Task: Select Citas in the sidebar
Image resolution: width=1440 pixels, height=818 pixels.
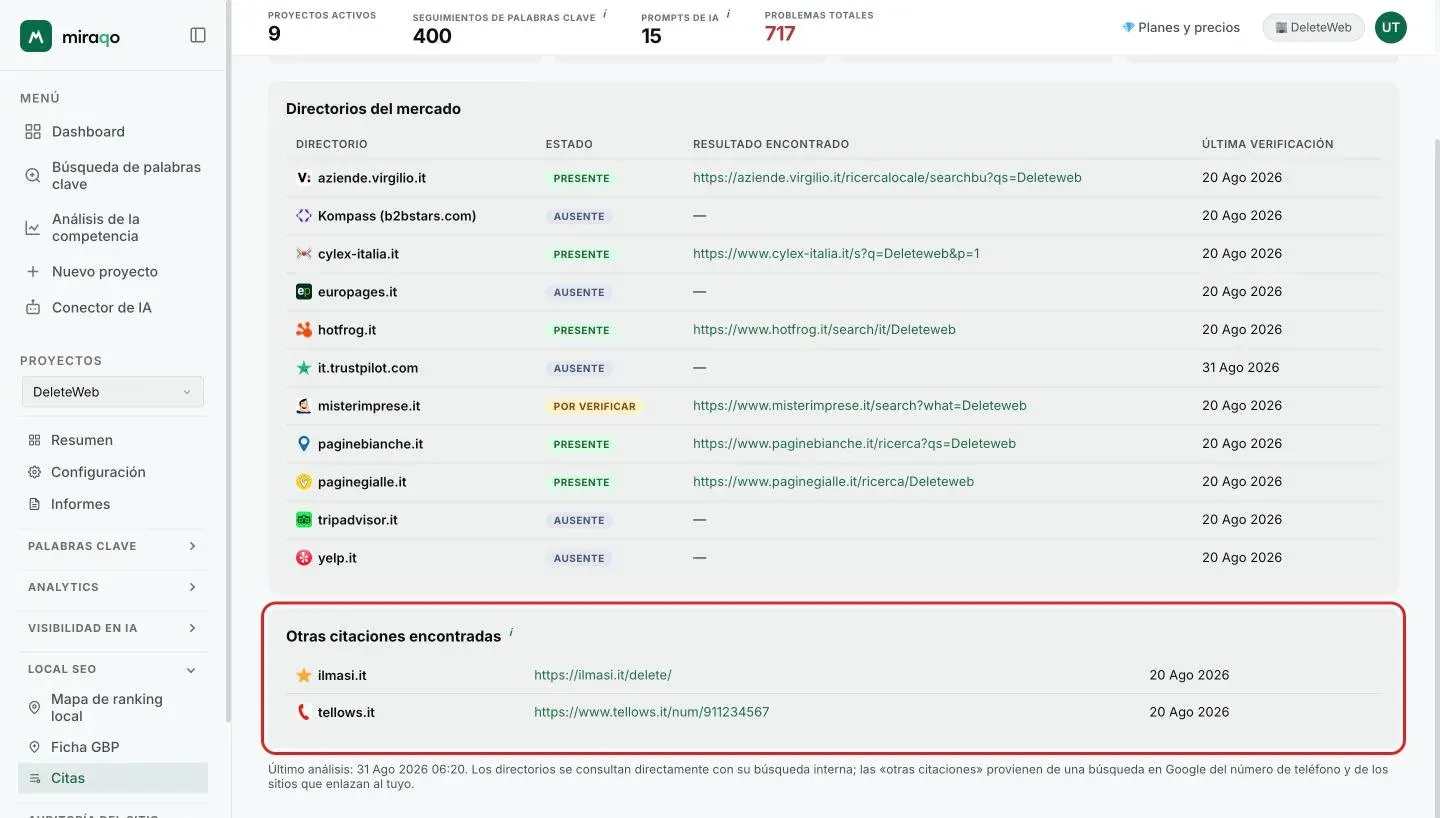Action: [113, 778]
